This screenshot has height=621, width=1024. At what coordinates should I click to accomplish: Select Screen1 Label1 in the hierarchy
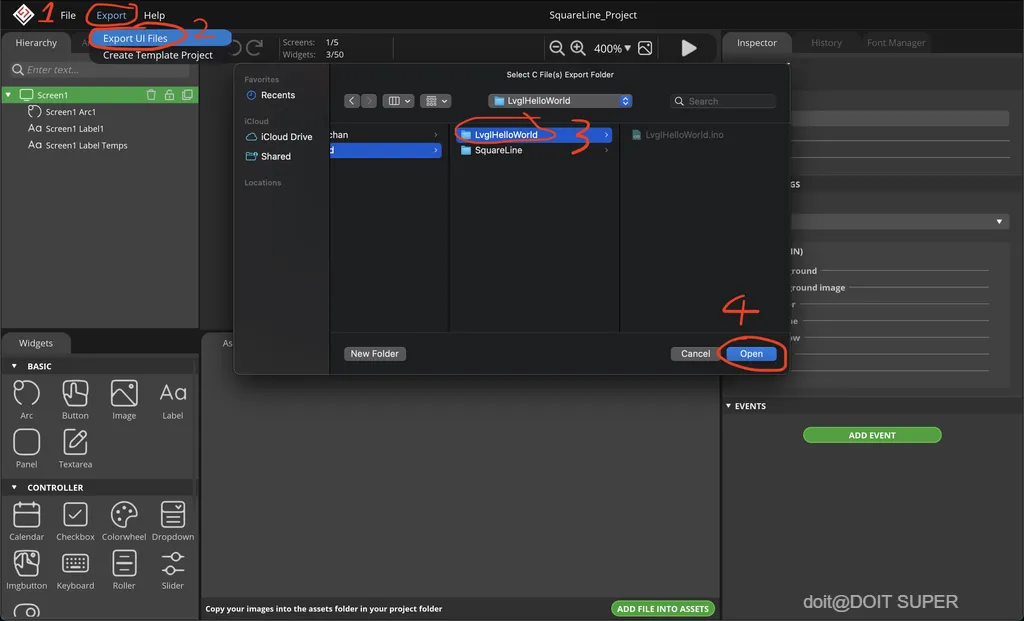(x=74, y=129)
